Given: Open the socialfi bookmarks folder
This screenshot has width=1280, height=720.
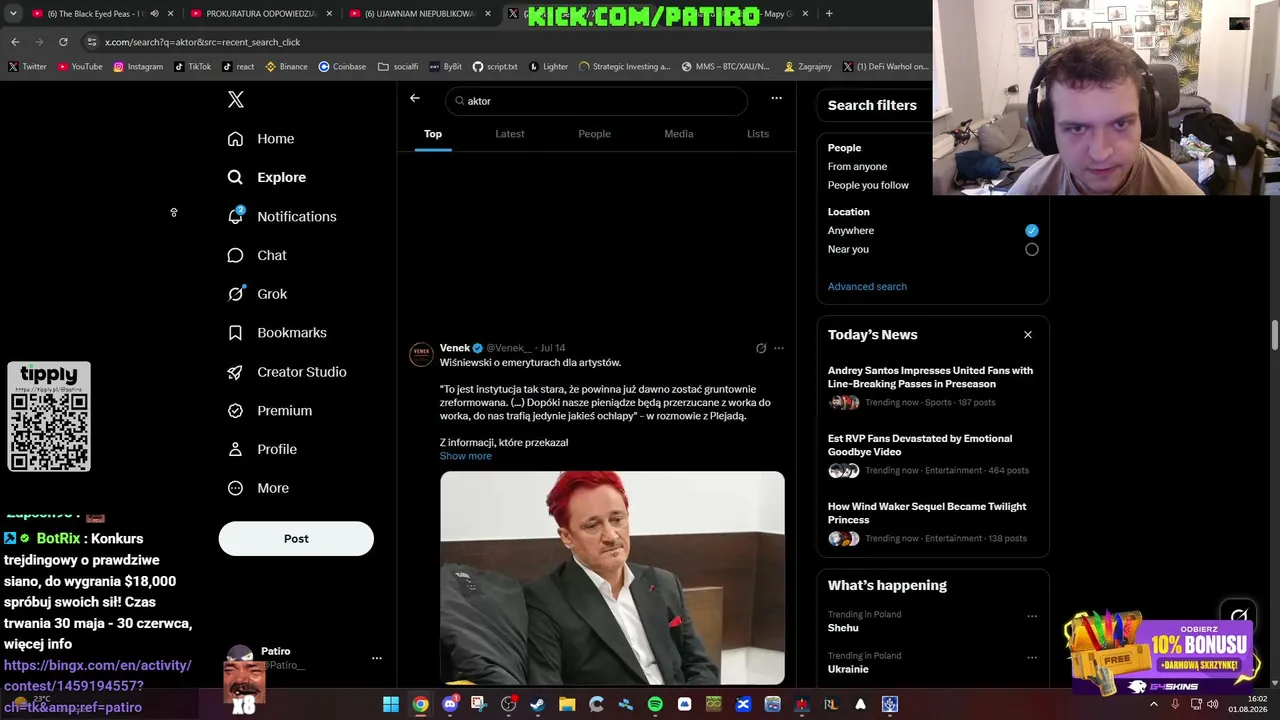Looking at the screenshot, I should pos(398,67).
